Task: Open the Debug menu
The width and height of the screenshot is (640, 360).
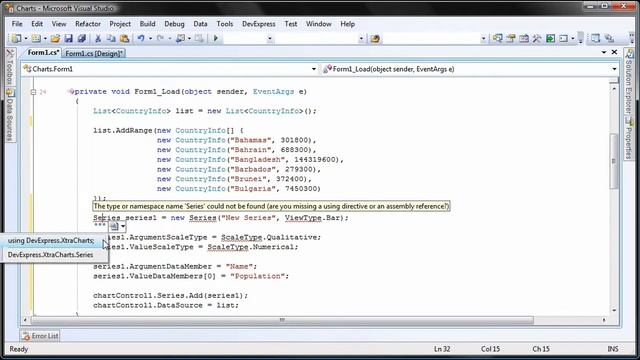Action: coord(174,24)
